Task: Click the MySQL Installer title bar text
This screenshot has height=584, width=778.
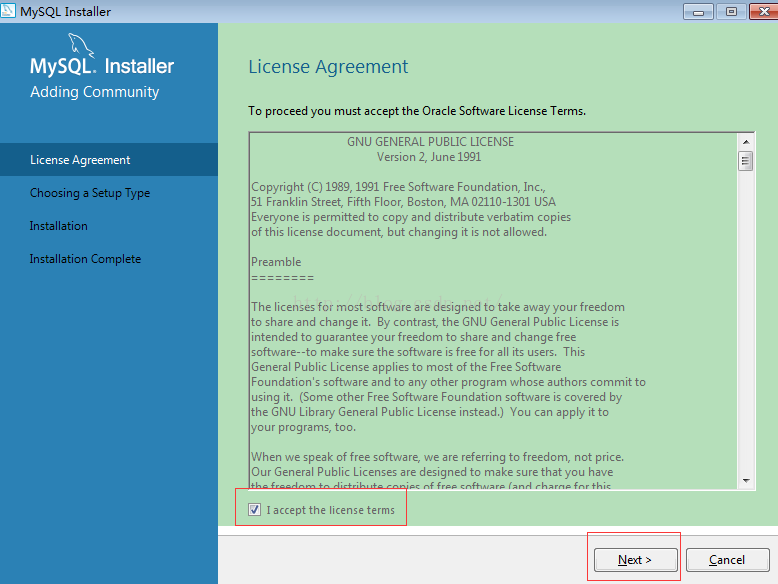Action: point(65,12)
